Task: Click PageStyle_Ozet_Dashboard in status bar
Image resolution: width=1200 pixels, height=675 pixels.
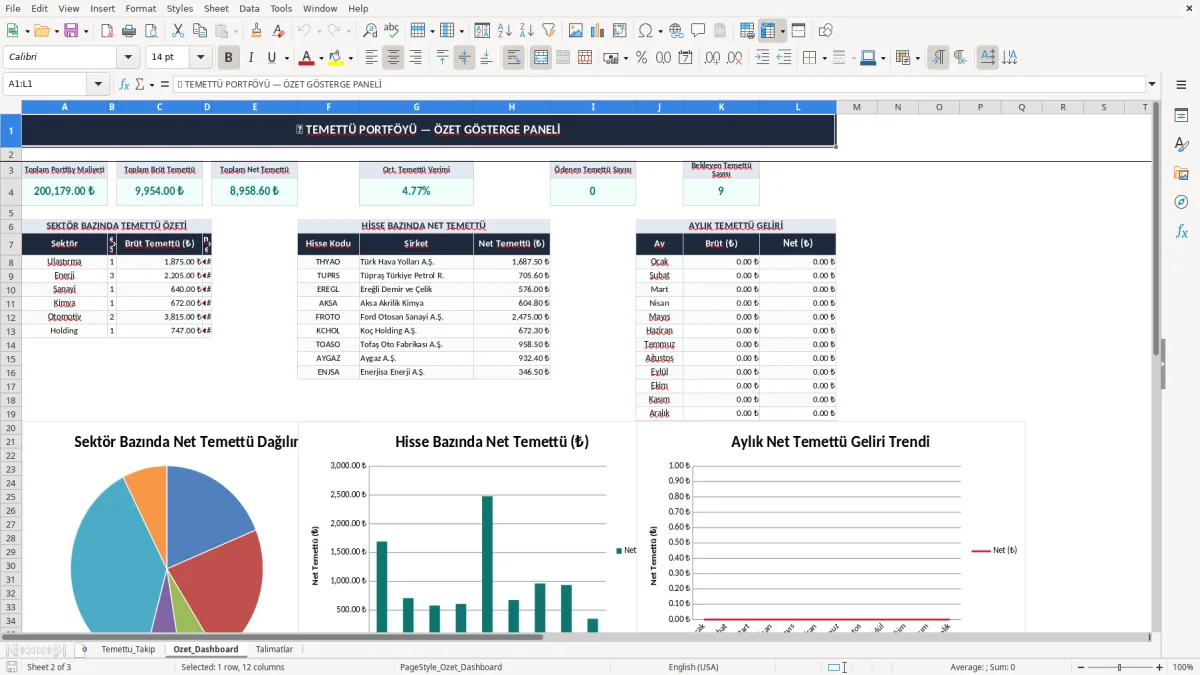Action: point(451,667)
